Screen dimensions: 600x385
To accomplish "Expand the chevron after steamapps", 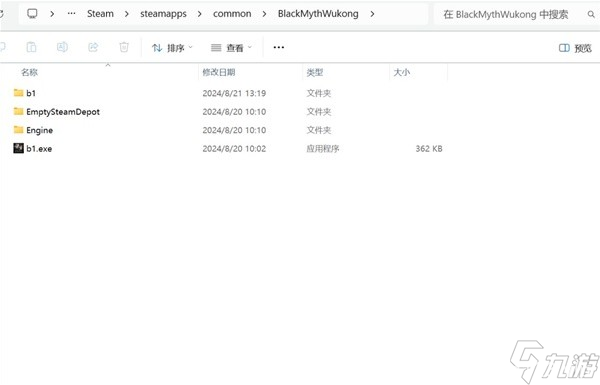I will pos(199,14).
